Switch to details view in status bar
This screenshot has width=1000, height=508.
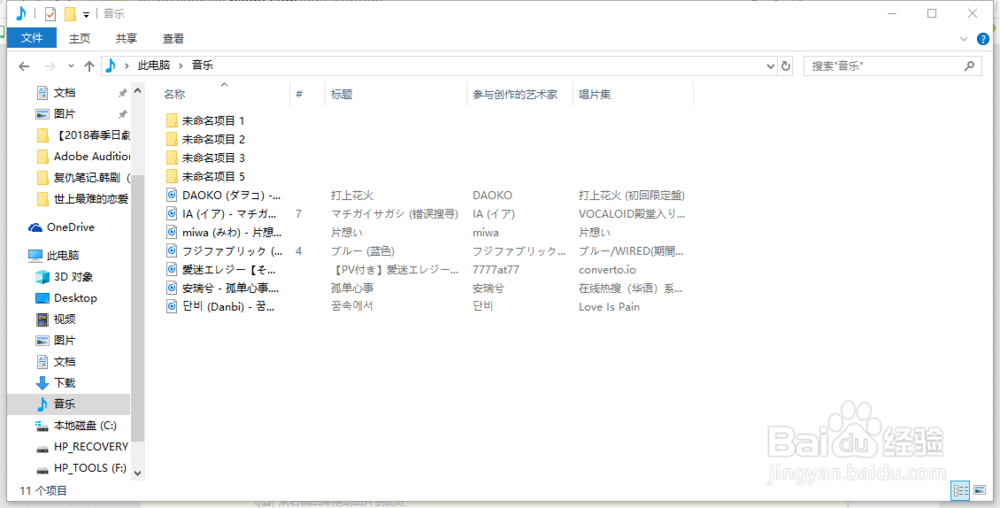click(960, 490)
